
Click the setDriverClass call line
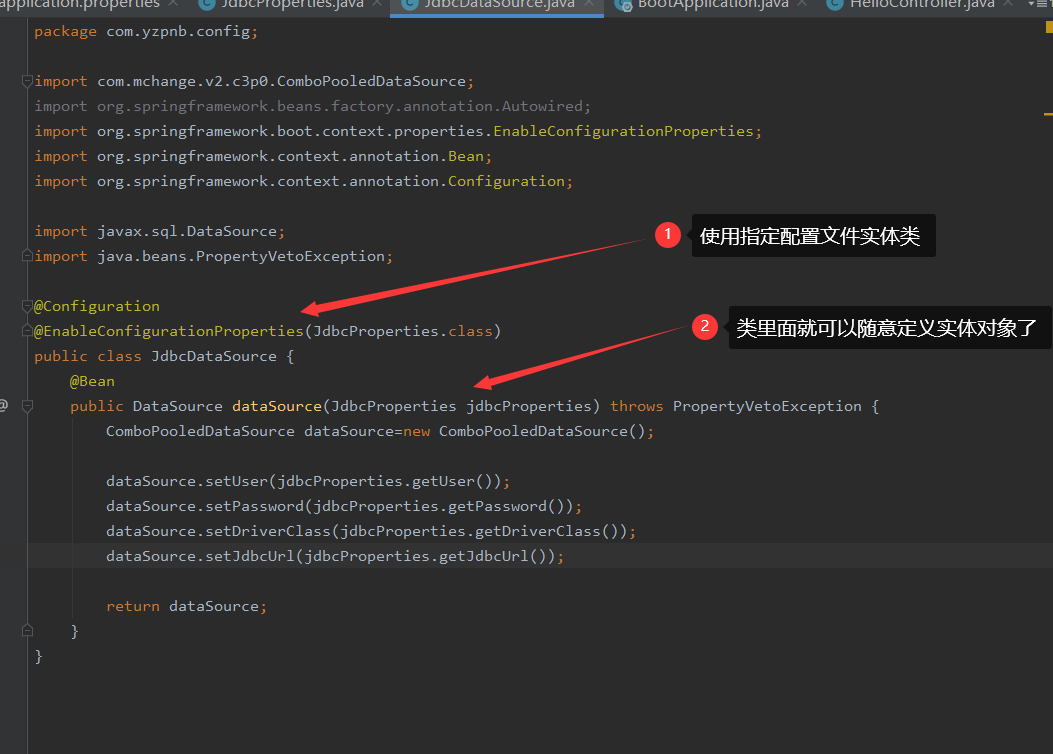371,531
